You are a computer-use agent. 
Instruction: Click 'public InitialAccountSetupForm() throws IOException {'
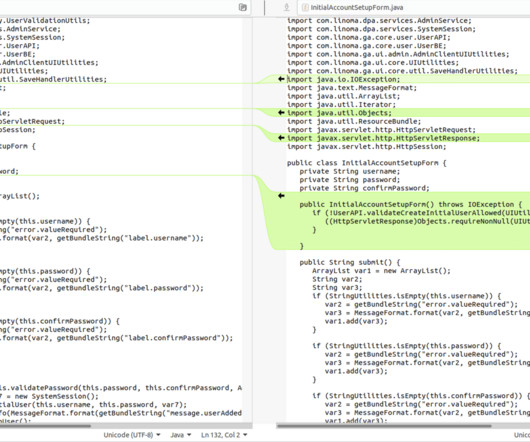(x=411, y=204)
